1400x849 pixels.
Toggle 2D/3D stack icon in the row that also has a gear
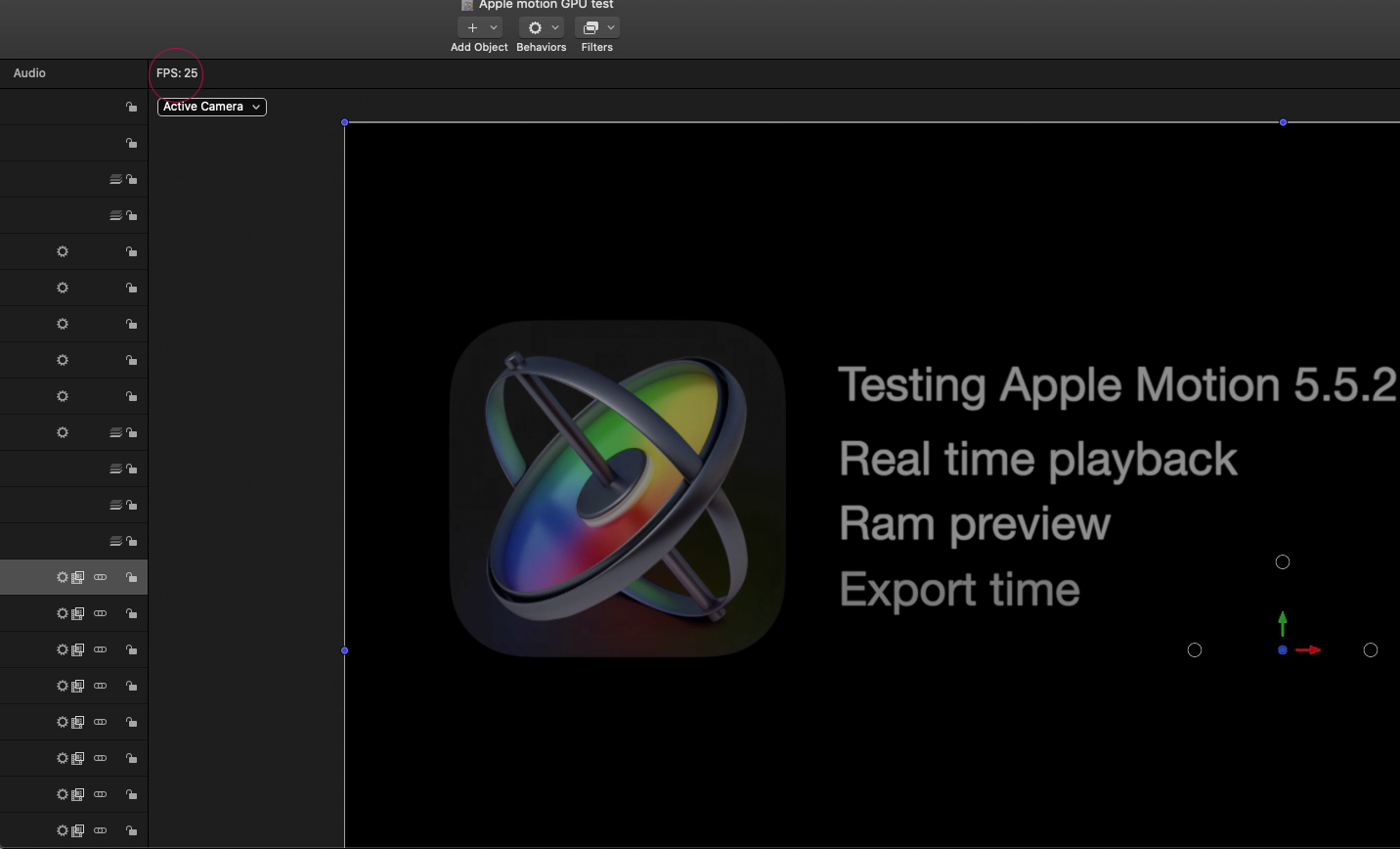(x=115, y=432)
